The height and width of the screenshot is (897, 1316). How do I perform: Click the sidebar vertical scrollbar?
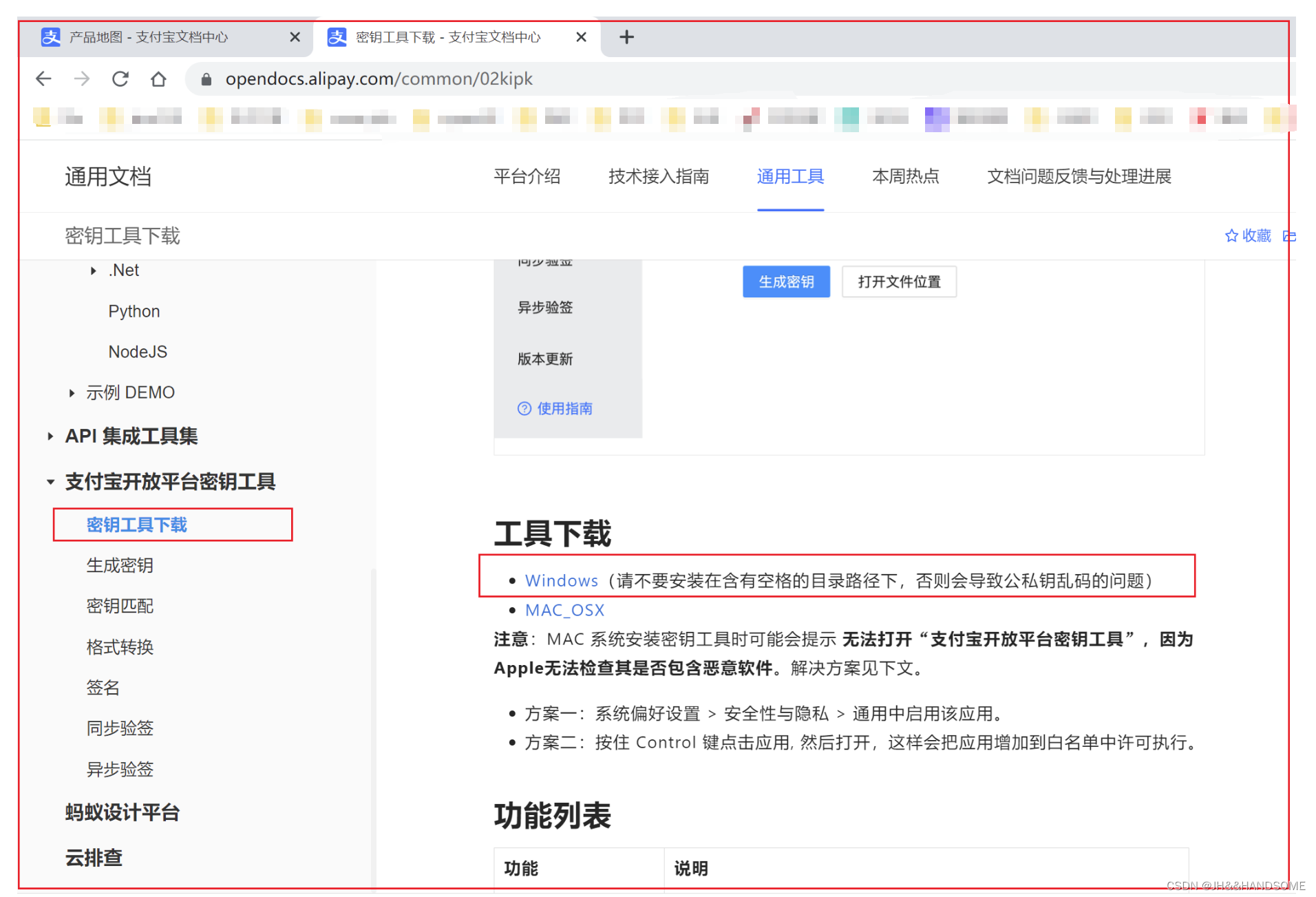[374, 730]
